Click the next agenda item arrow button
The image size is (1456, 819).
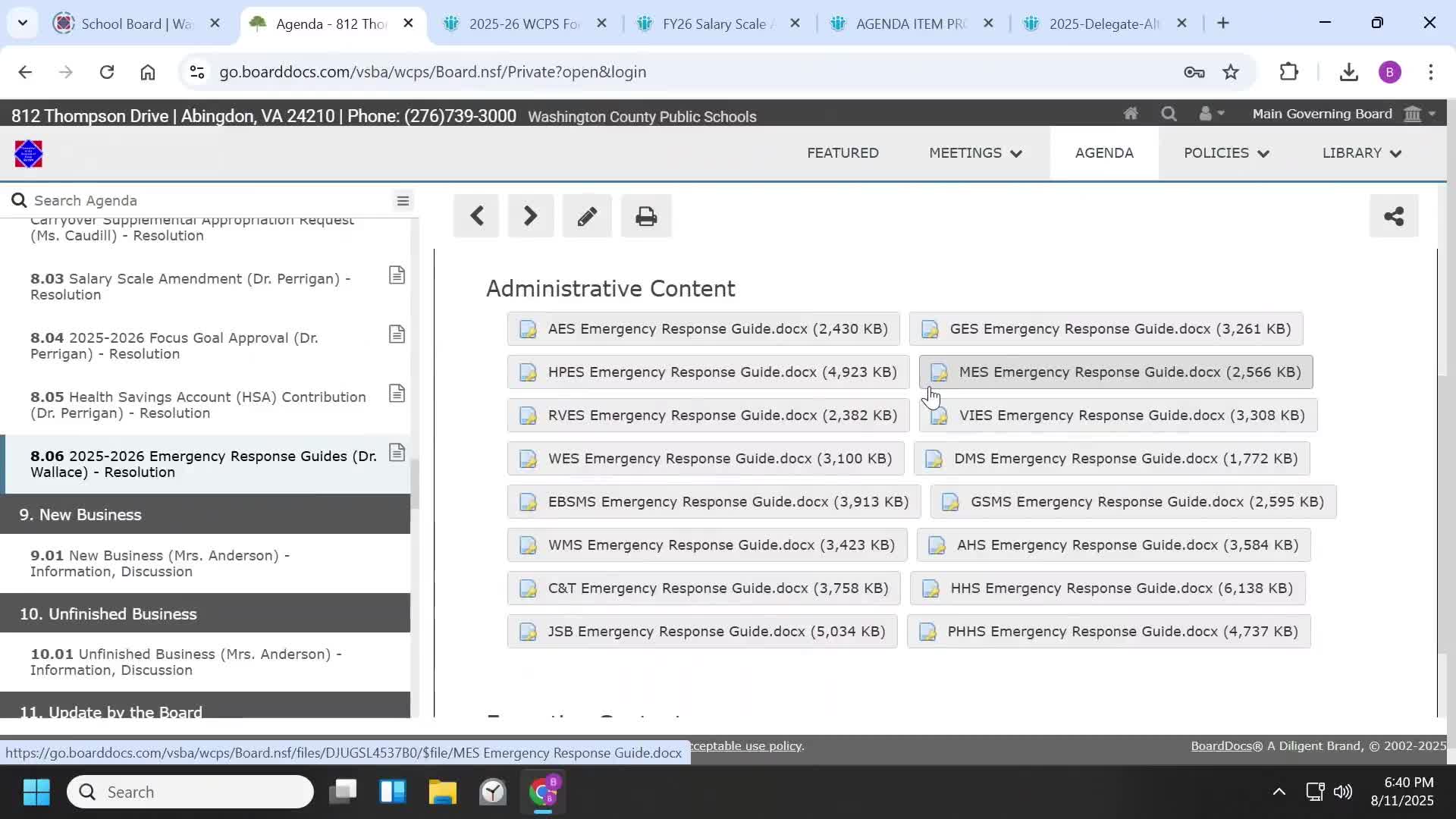click(x=530, y=217)
